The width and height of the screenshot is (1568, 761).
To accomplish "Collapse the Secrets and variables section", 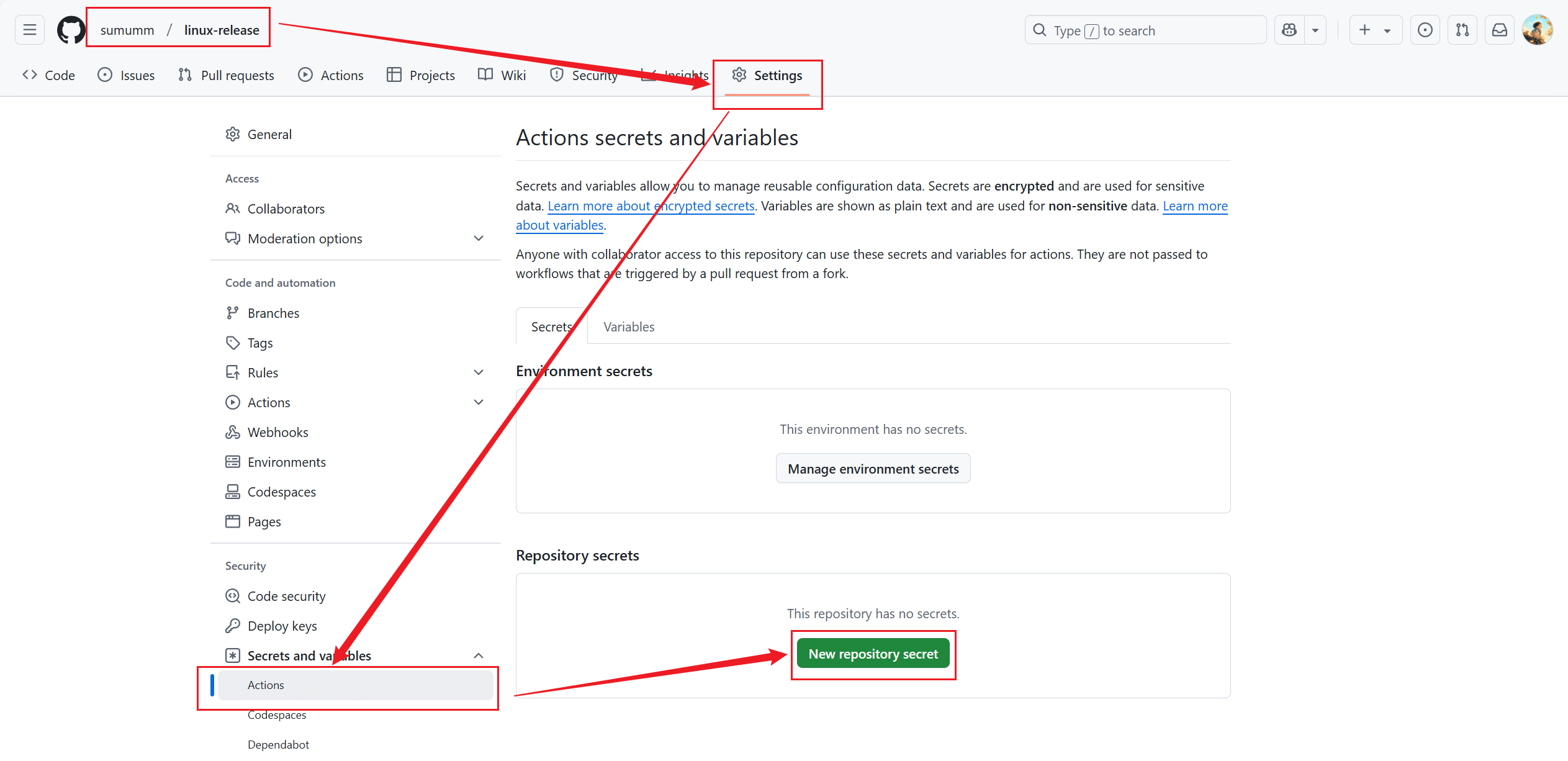I will click(x=479, y=655).
